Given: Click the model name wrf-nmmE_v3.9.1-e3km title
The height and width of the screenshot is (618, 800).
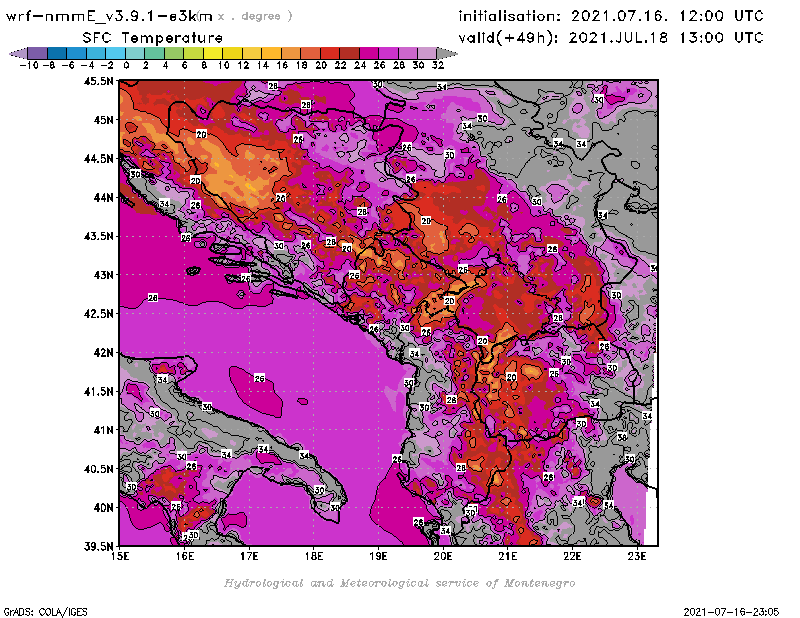Looking at the screenshot, I should (109, 16).
